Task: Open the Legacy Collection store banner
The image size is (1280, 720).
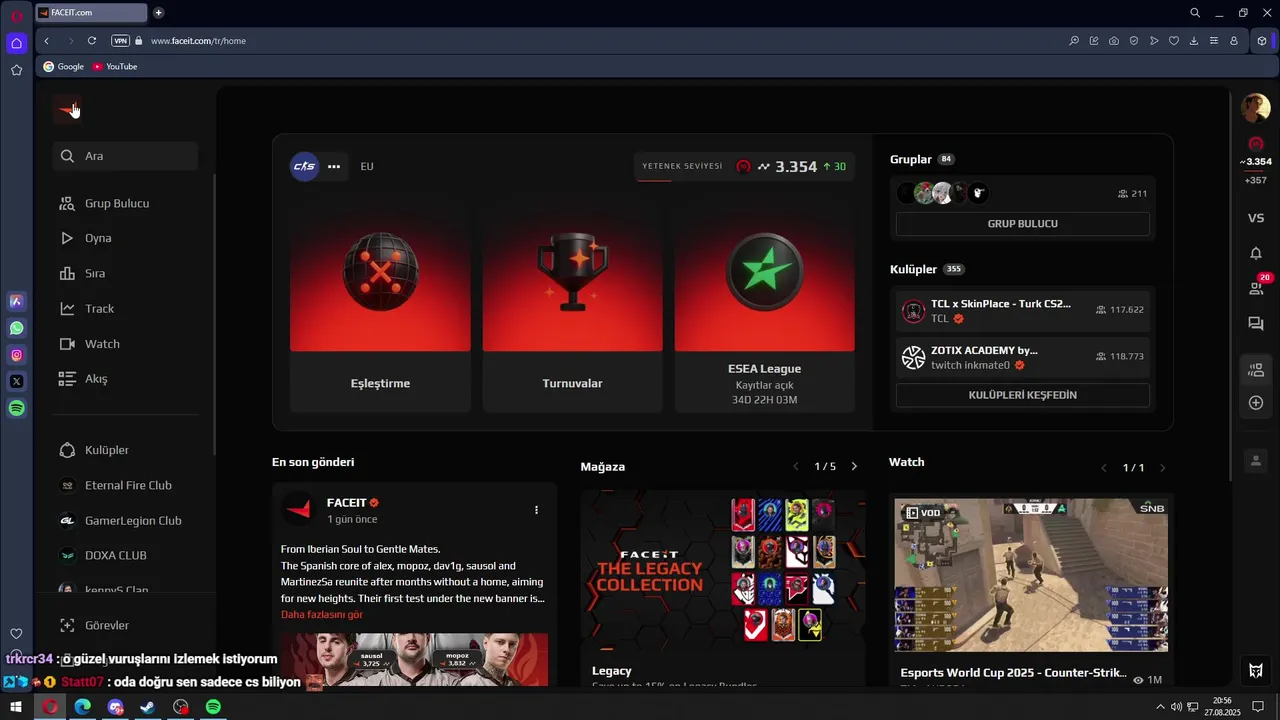Action: click(x=723, y=572)
